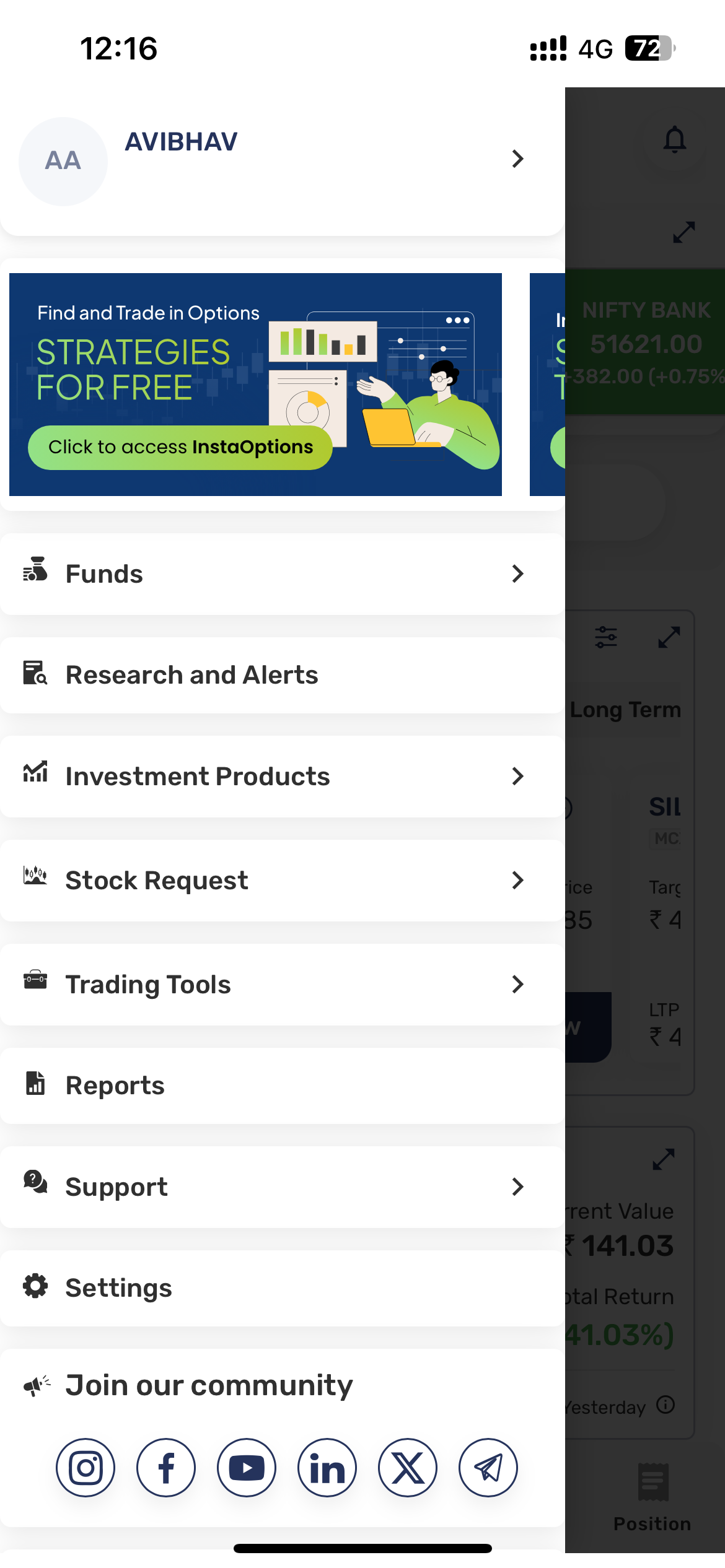Open the X (Twitter) icon
The height and width of the screenshot is (1568, 725).
[408, 1467]
